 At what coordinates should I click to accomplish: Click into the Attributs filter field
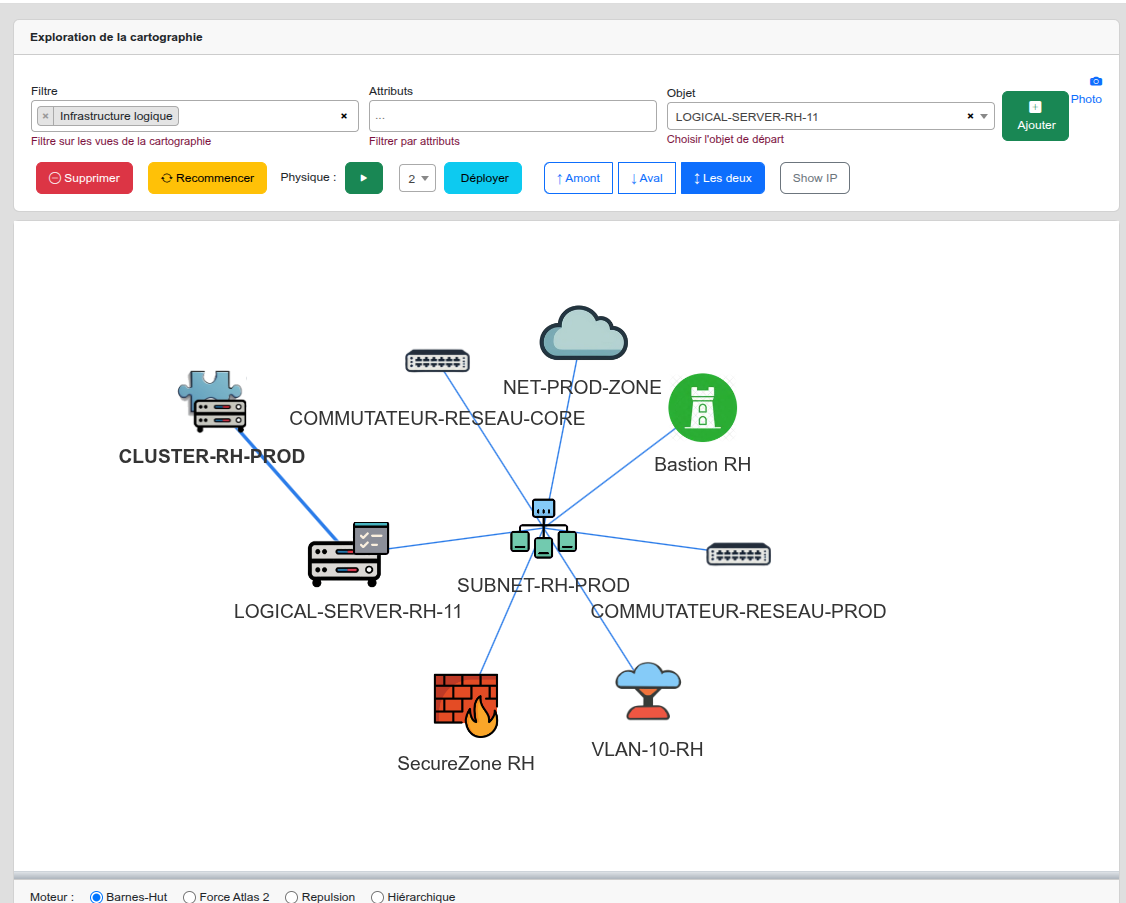(x=512, y=116)
